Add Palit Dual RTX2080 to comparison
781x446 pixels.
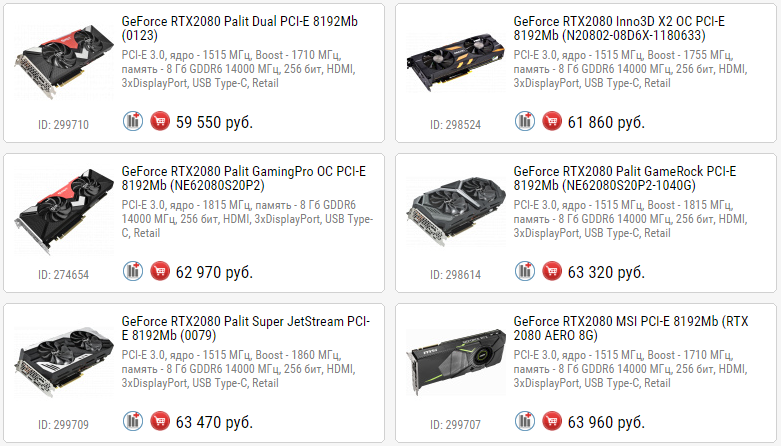pos(133,122)
